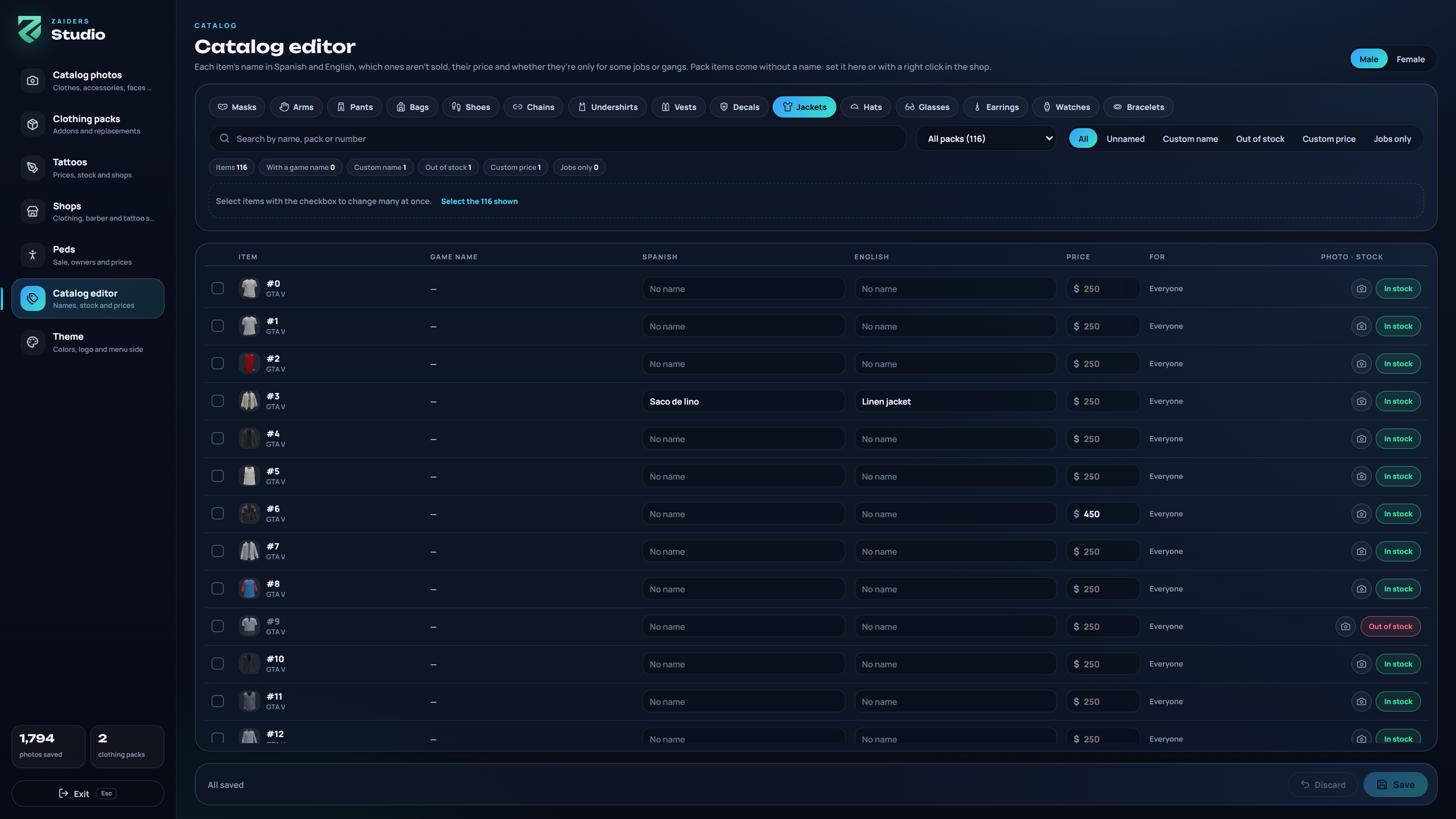The width and height of the screenshot is (1456, 819).
Task: Tick the checkbox for item #6
Action: (217, 514)
